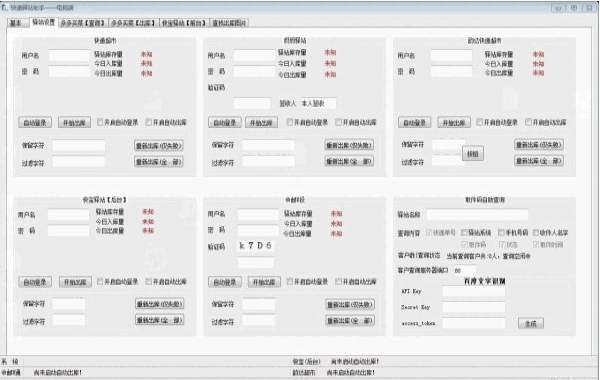Focus the 密码 field in the 韵达快递超市 panel
The width and height of the screenshot is (600, 380).
point(452,72)
